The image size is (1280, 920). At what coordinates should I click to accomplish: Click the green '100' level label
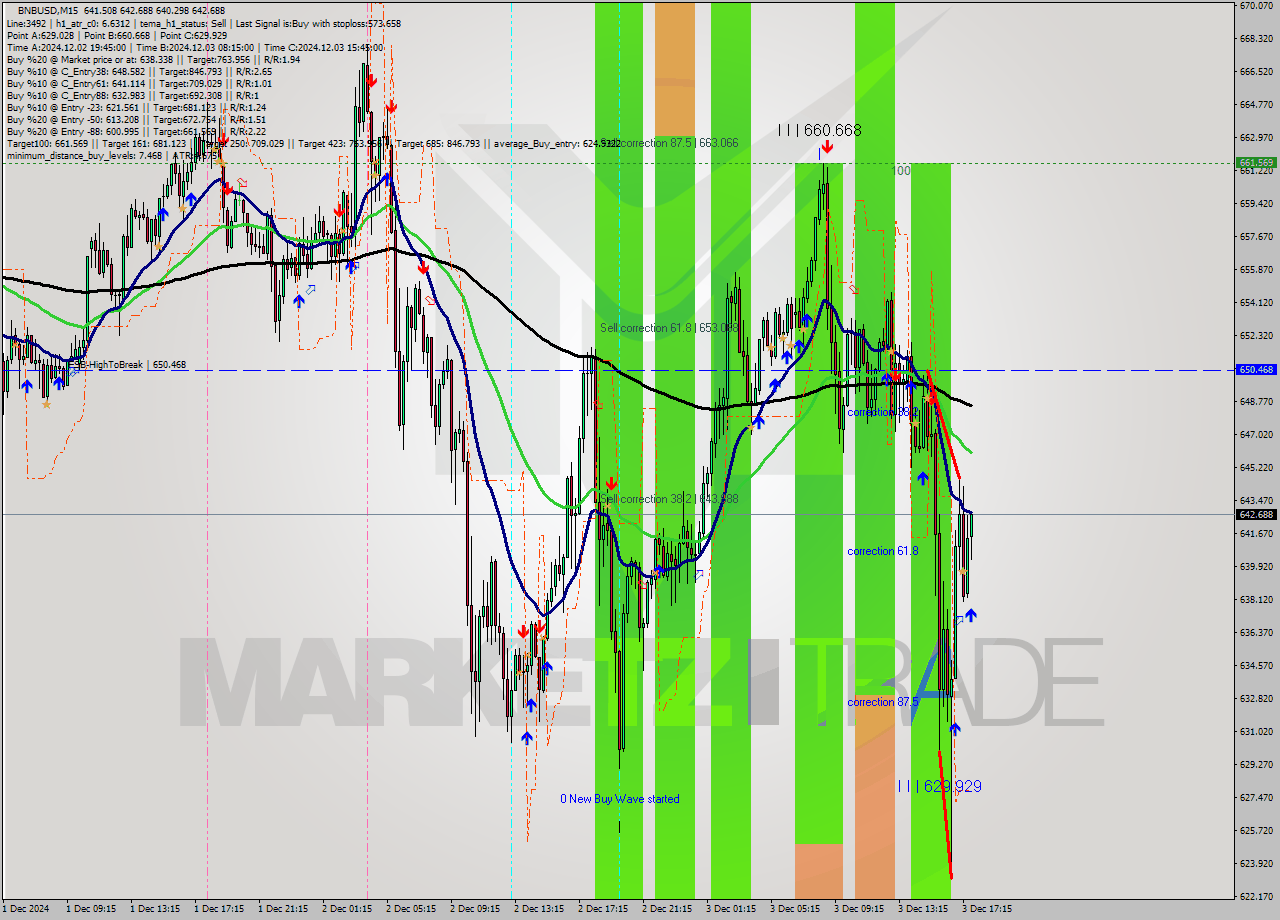pyautogui.click(x=901, y=171)
